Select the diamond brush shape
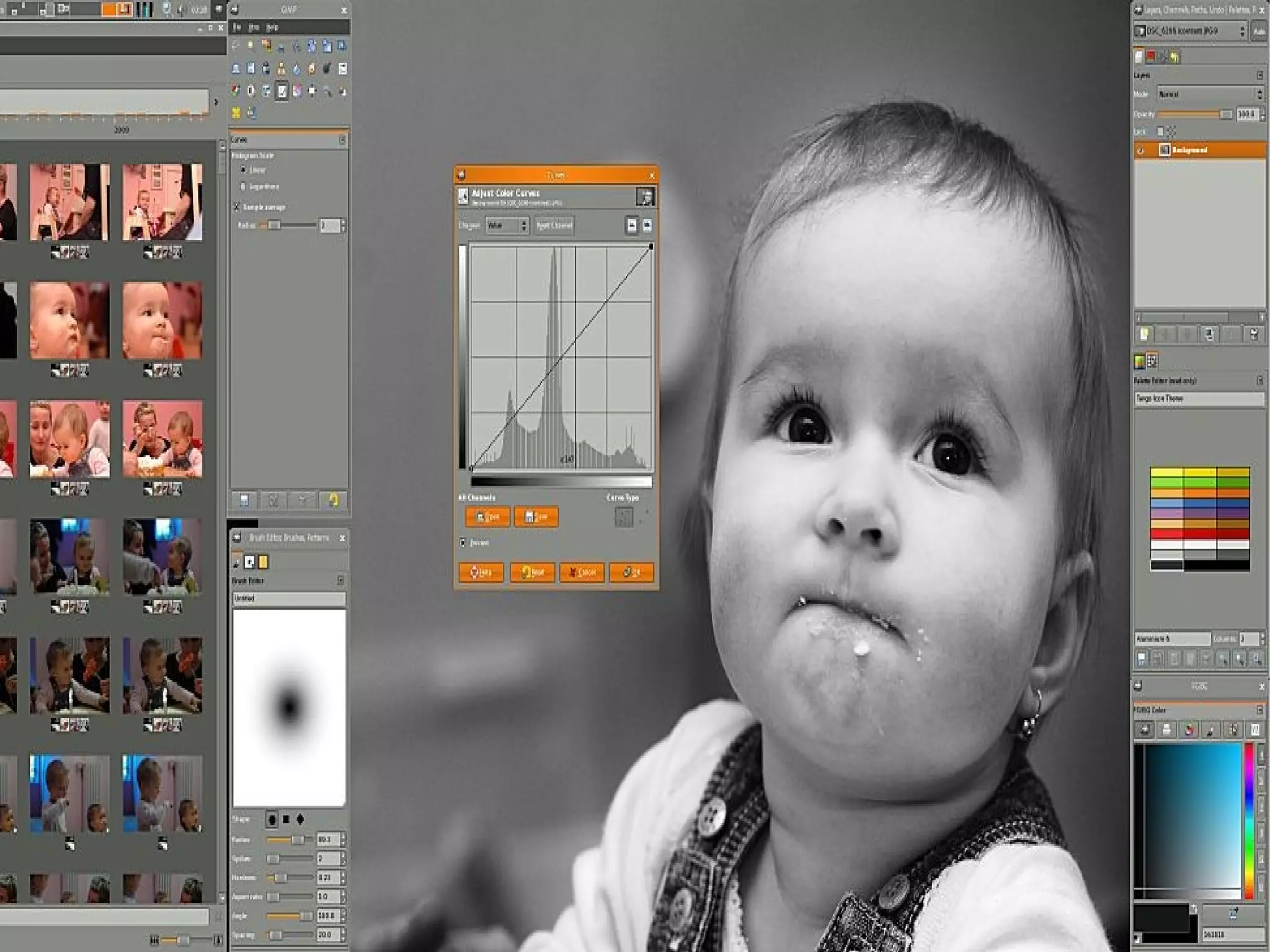 300,819
